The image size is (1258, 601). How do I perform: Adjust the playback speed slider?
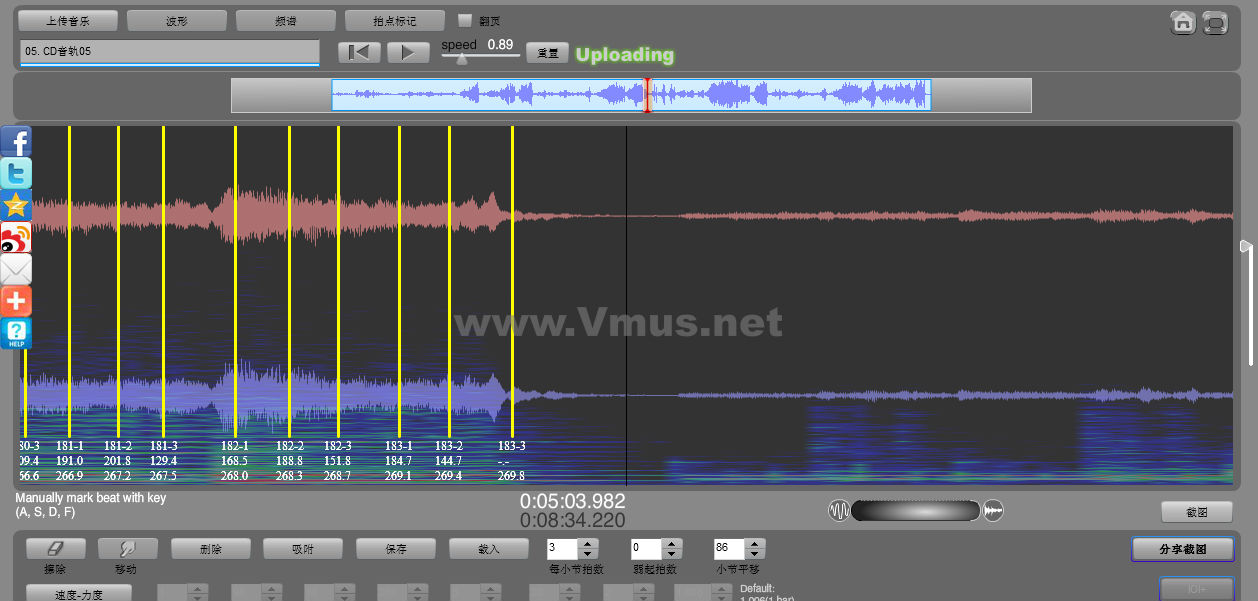click(x=461, y=59)
